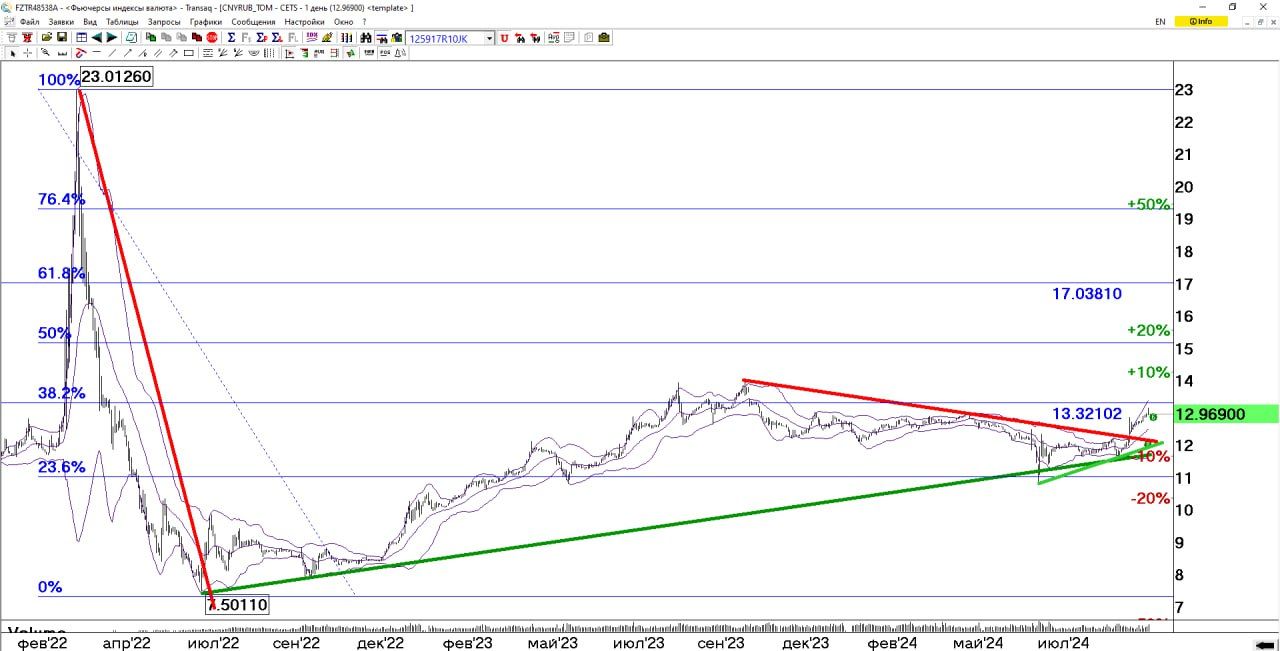Select the rectangle drawing tool

[x=188, y=53]
